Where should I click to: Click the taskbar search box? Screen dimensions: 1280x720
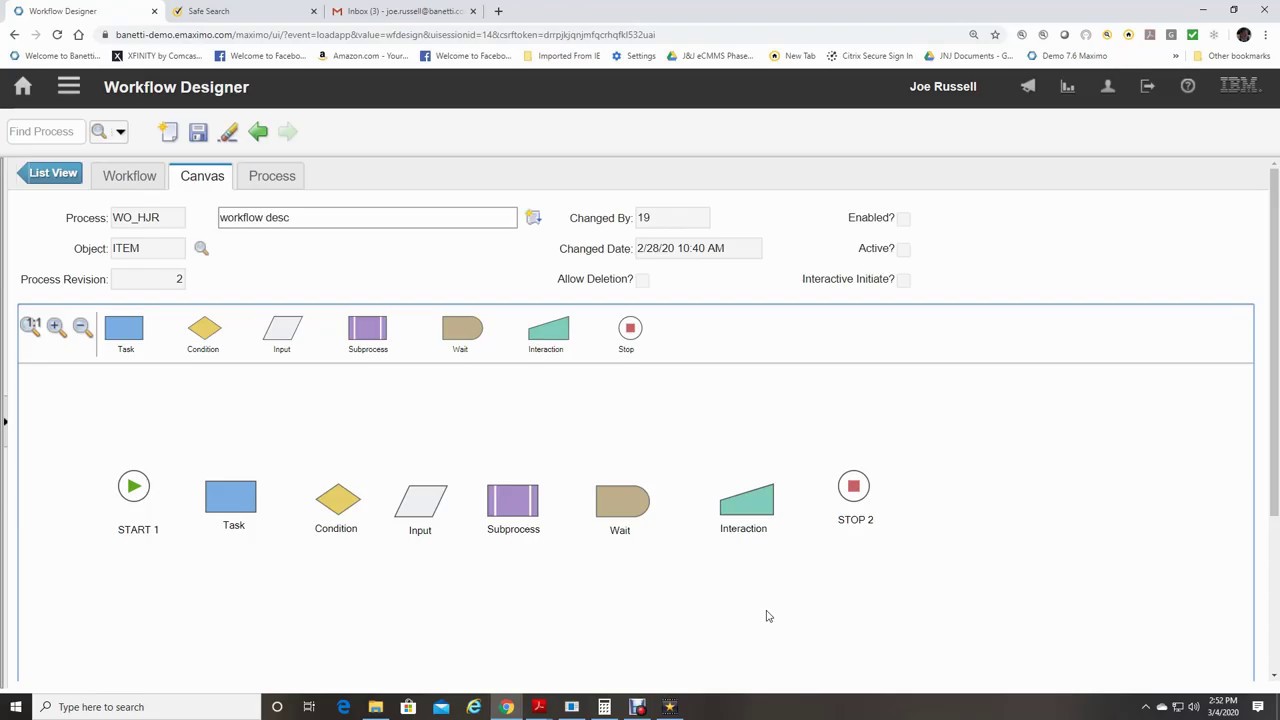click(x=145, y=707)
